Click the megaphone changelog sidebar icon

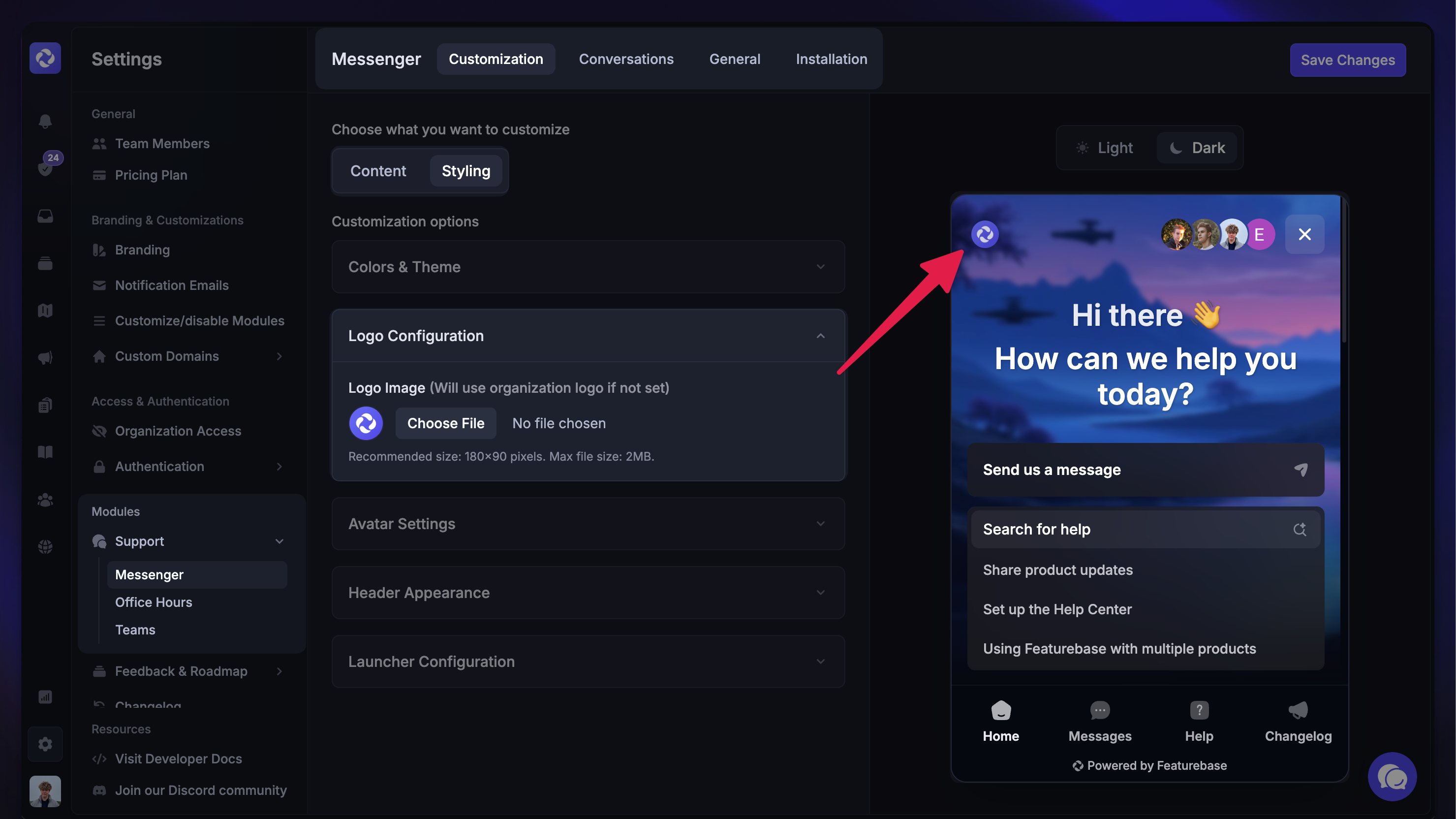(45, 357)
